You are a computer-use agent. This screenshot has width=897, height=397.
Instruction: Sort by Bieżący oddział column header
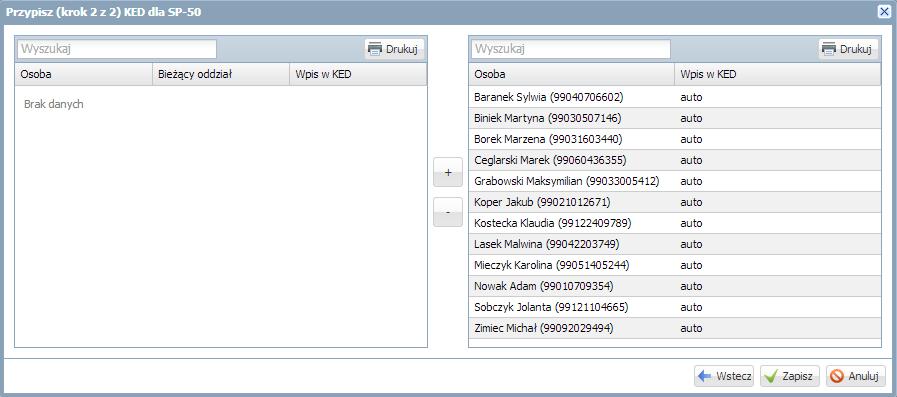(x=221, y=74)
